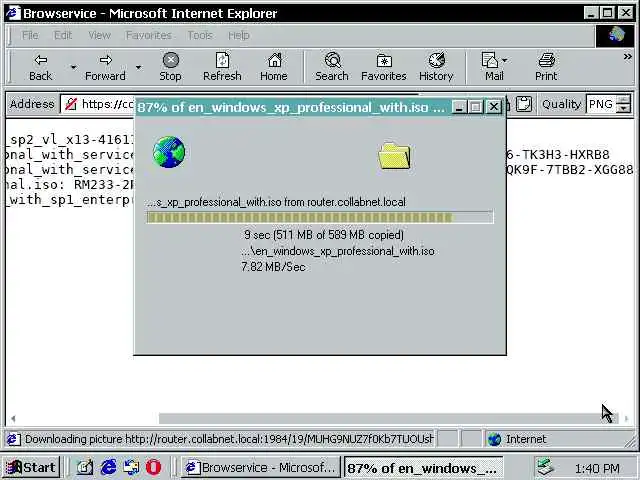Click '9 sec (511 MB of 589 MB copied)' text
This screenshot has height=480, width=640.
click(324, 235)
